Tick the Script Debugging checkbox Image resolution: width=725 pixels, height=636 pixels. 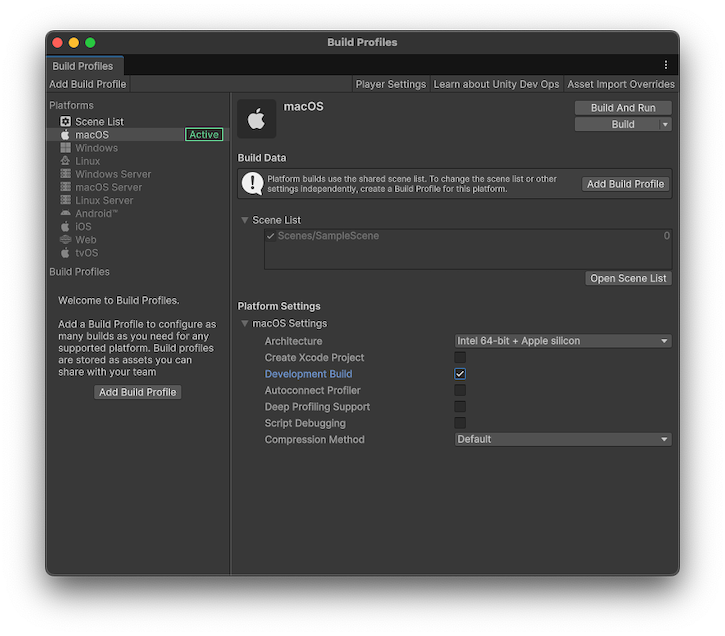click(x=460, y=423)
